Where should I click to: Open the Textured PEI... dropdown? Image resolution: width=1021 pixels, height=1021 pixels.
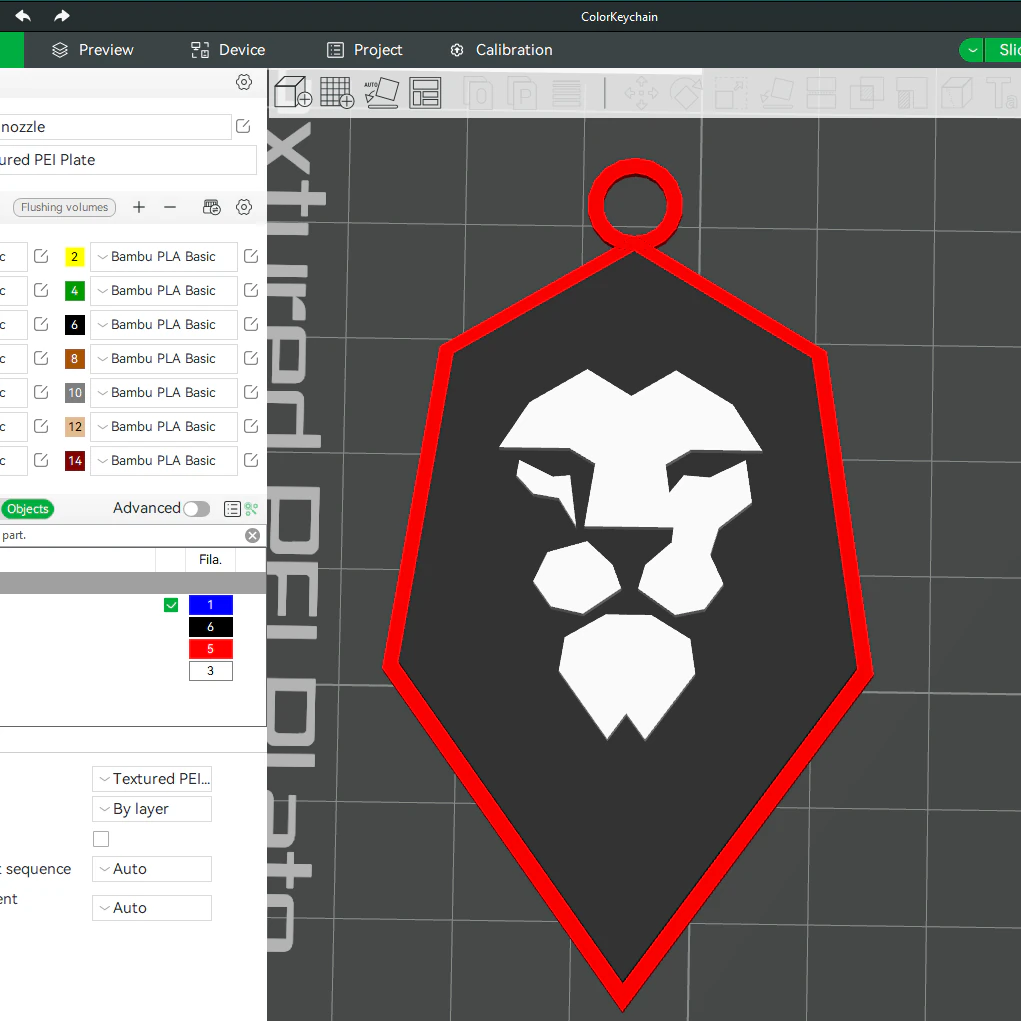[152, 779]
